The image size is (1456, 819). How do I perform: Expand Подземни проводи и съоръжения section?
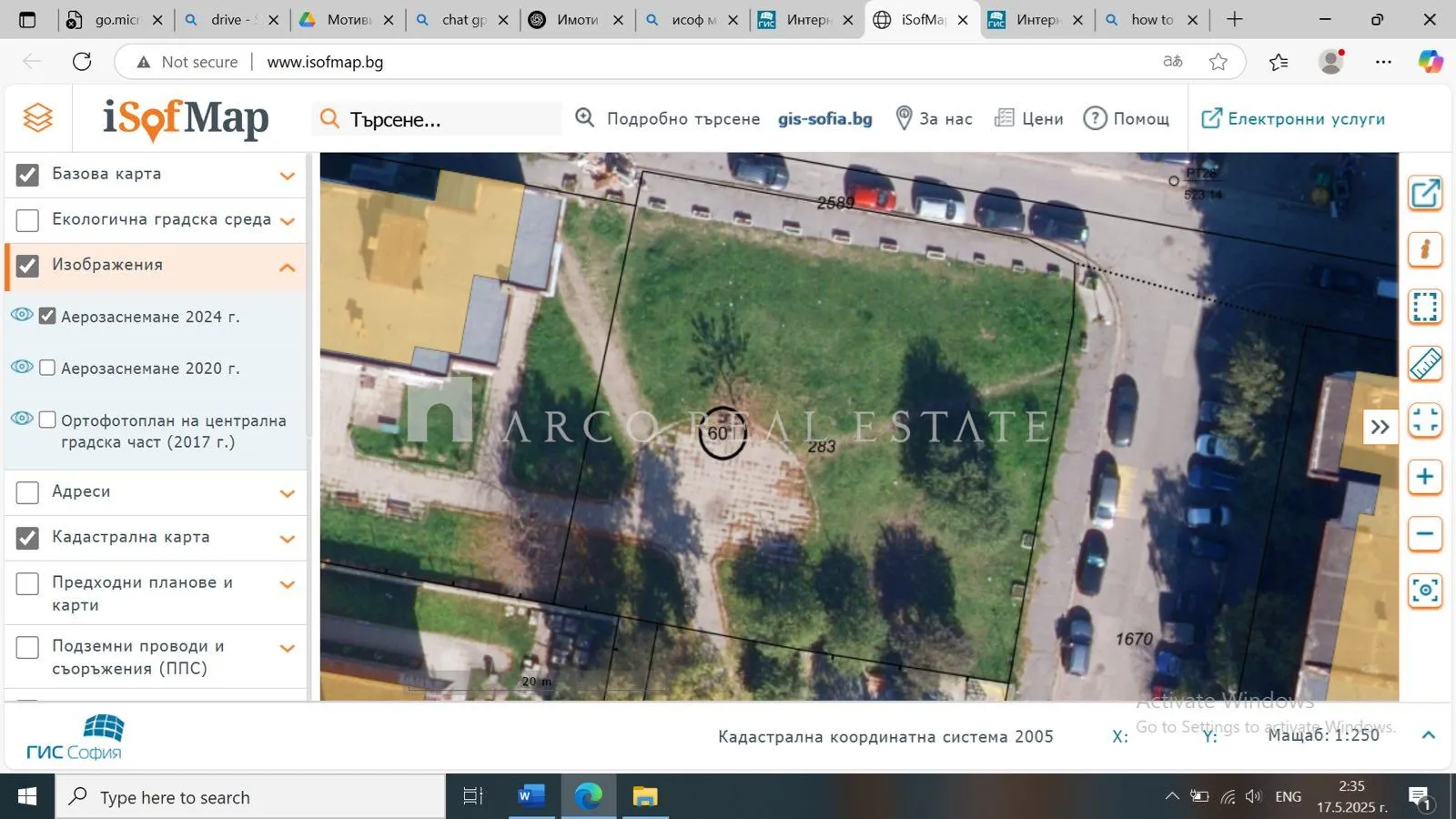[288, 647]
